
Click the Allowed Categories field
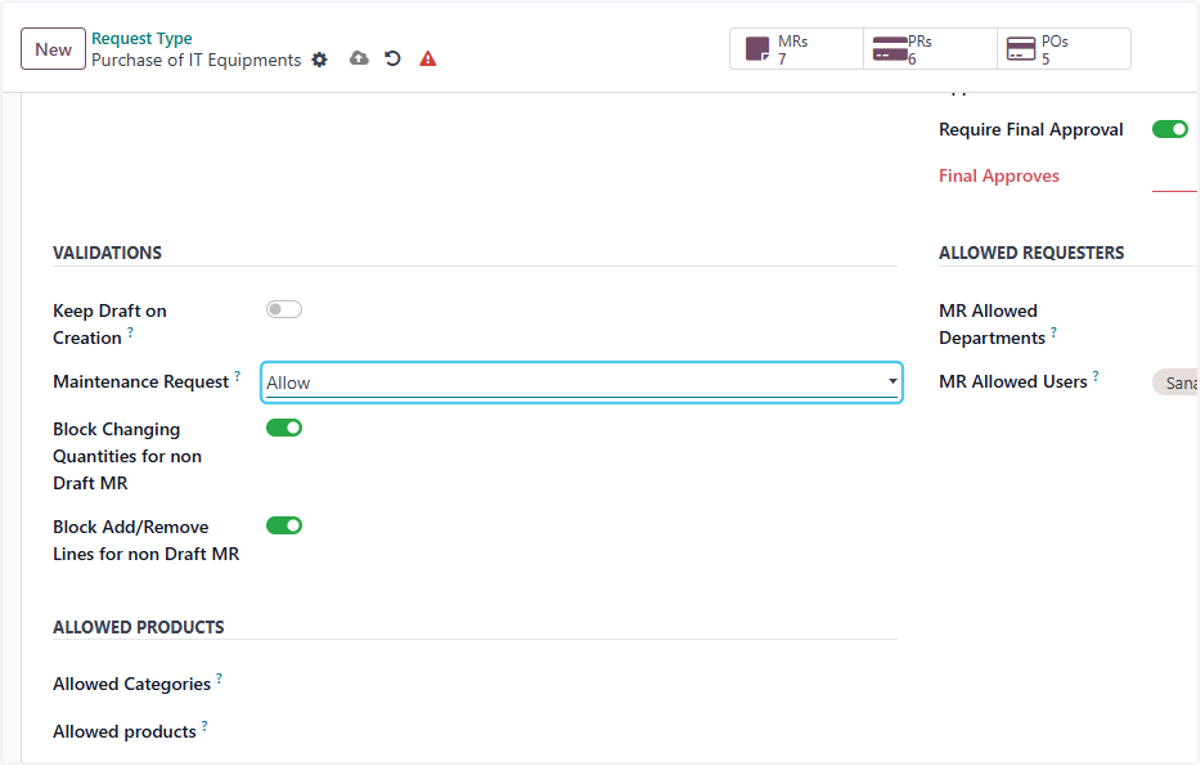580,685
